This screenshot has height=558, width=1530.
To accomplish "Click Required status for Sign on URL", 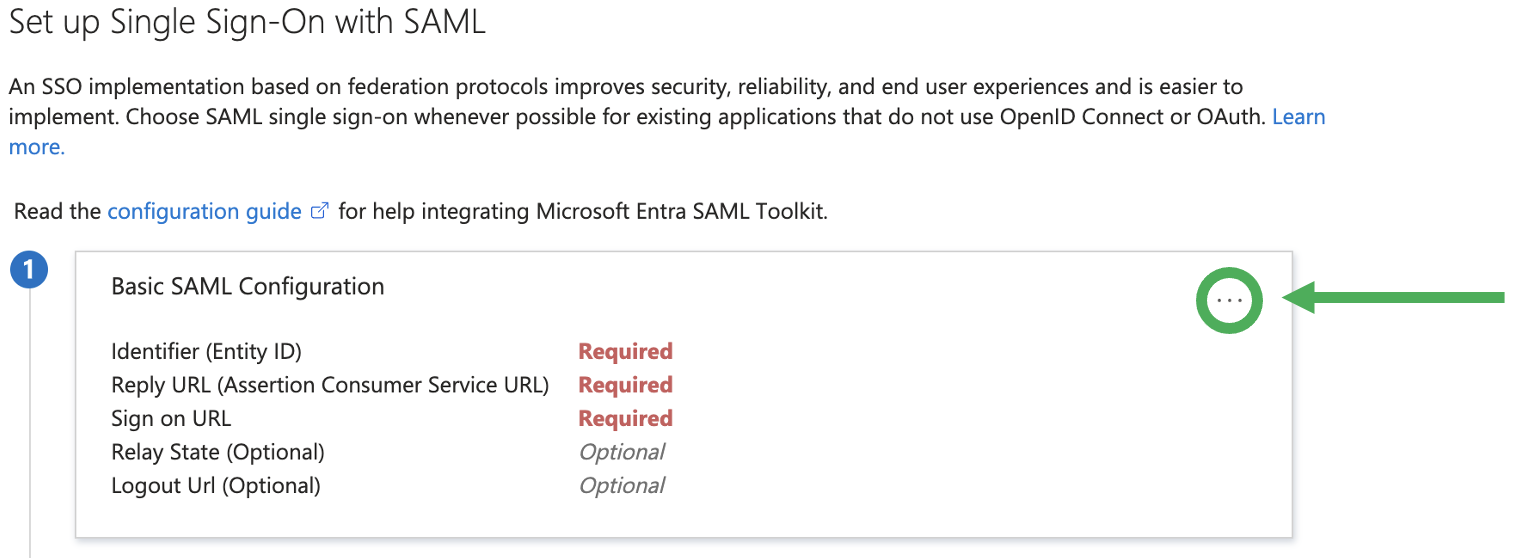I will [x=625, y=418].
